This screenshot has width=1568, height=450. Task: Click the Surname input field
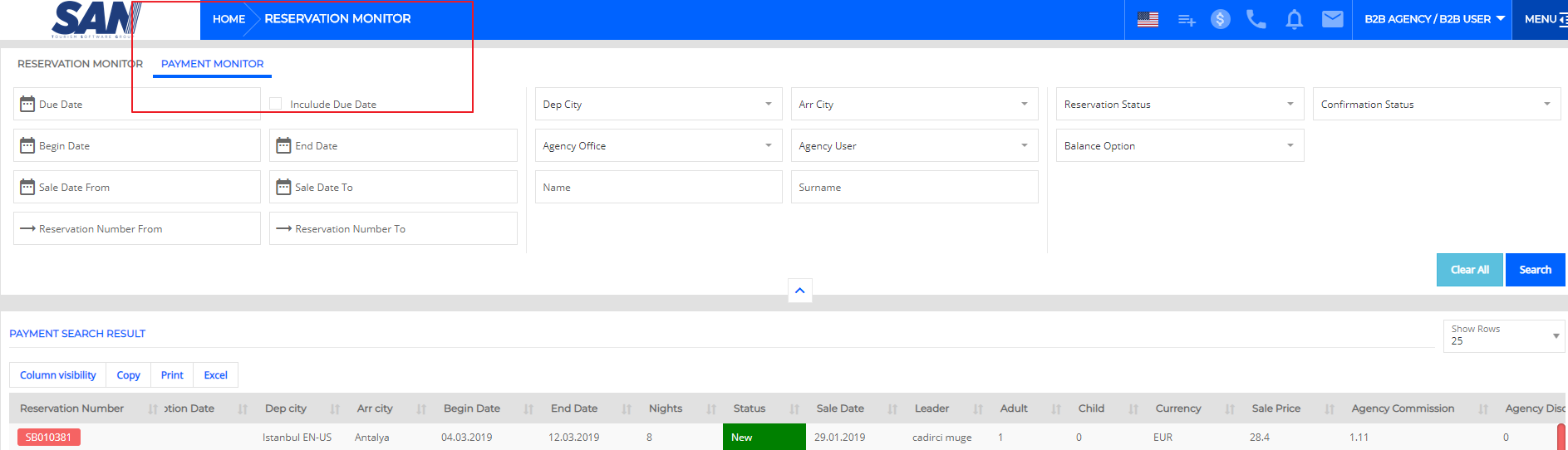click(914, 188)
